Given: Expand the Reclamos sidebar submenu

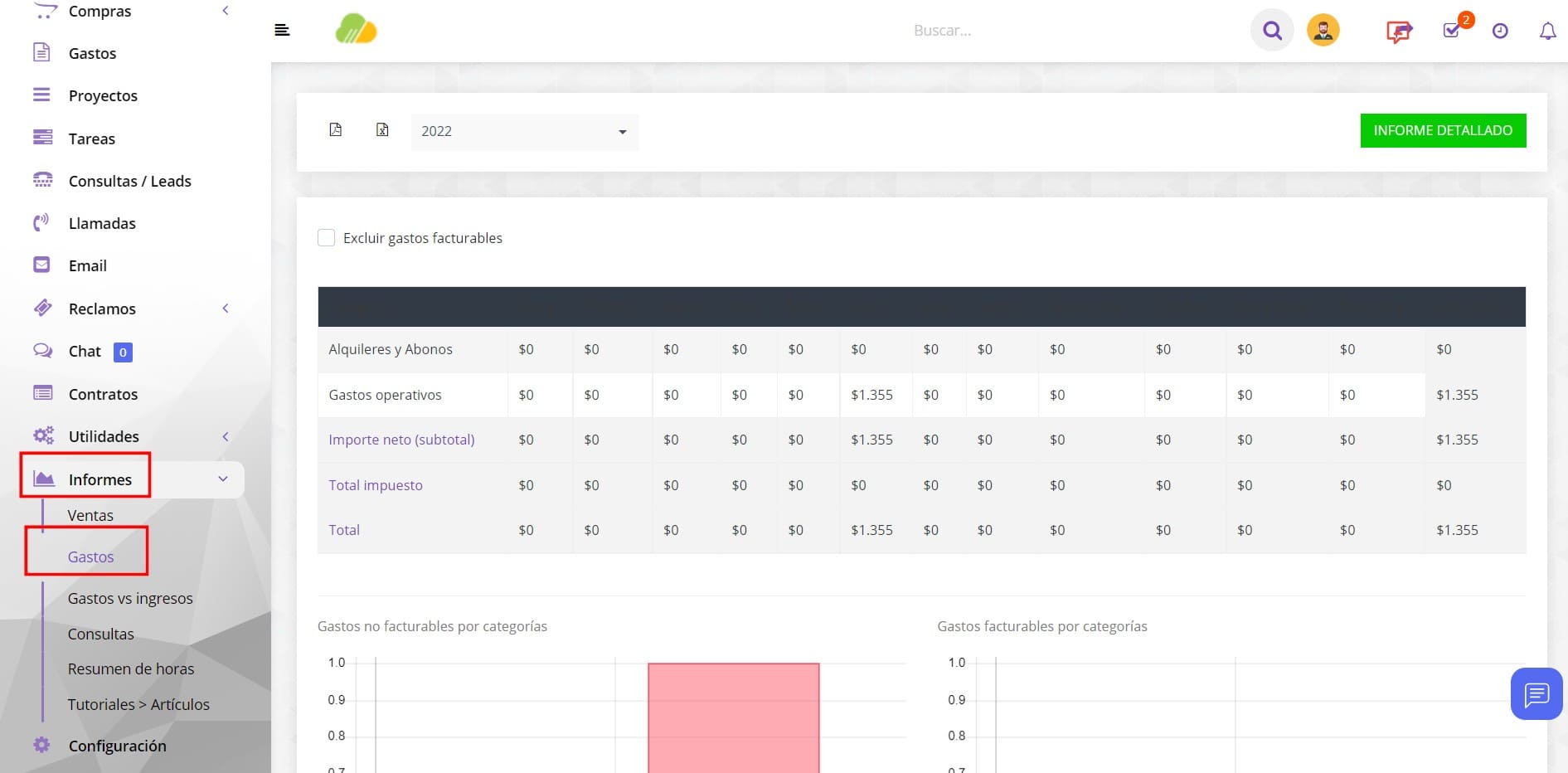Looking at the screenshot, I should 226,309.
